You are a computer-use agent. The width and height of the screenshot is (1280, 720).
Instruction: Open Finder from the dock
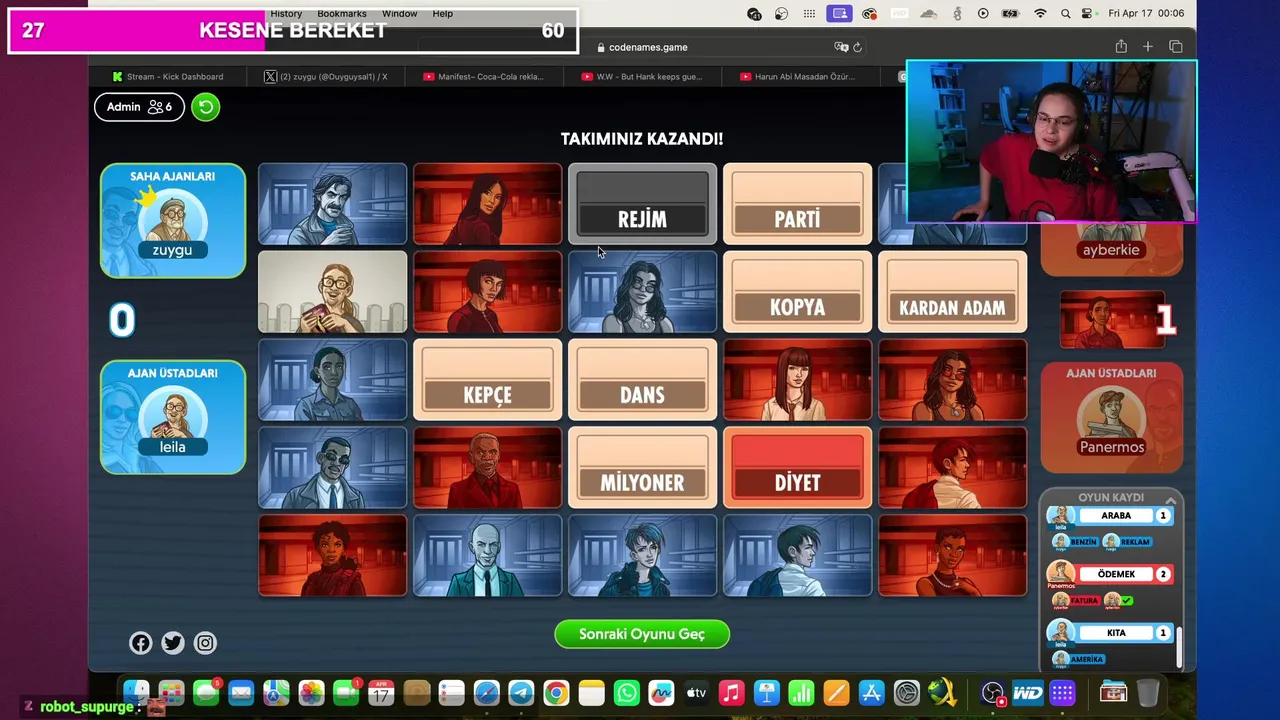[x=136, y=693]
